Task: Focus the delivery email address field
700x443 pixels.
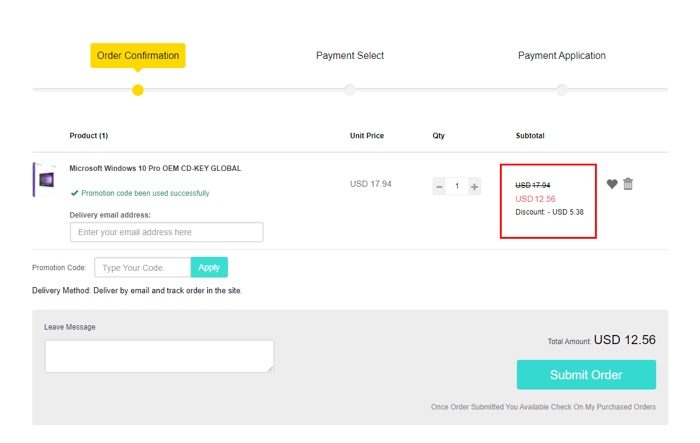Action: coord(167,232)
